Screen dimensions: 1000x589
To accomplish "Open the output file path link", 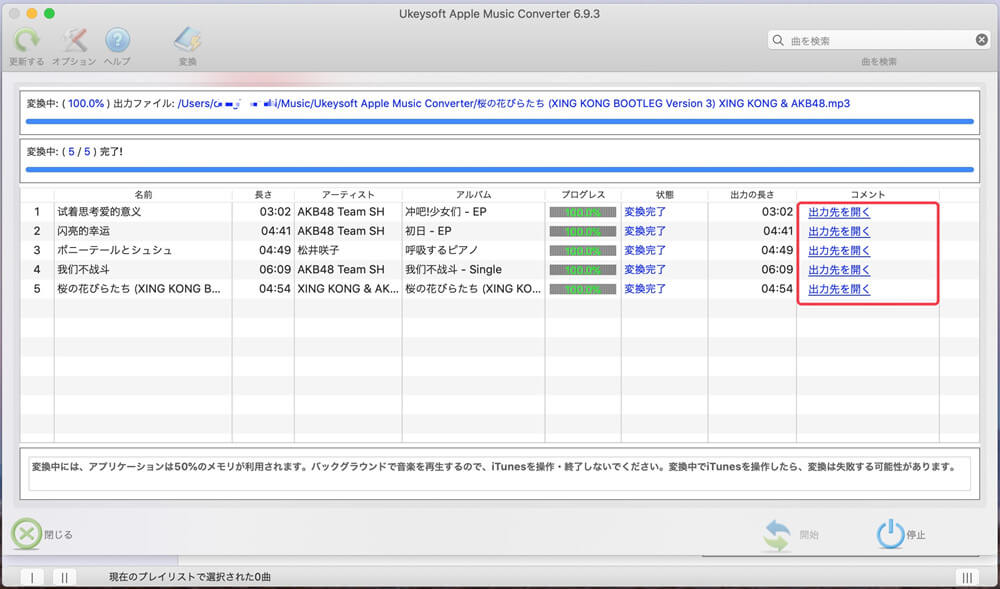I will click(513, 103).
